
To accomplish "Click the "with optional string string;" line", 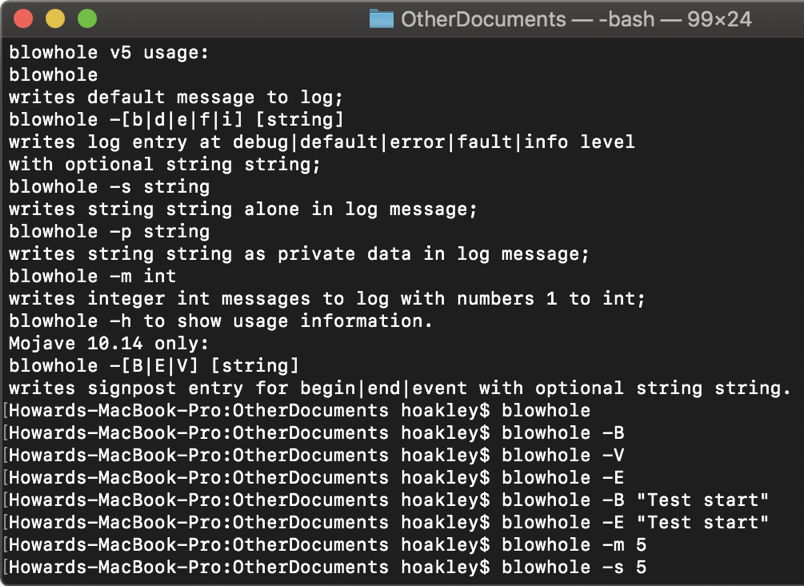I will click(x=165, y=164).
